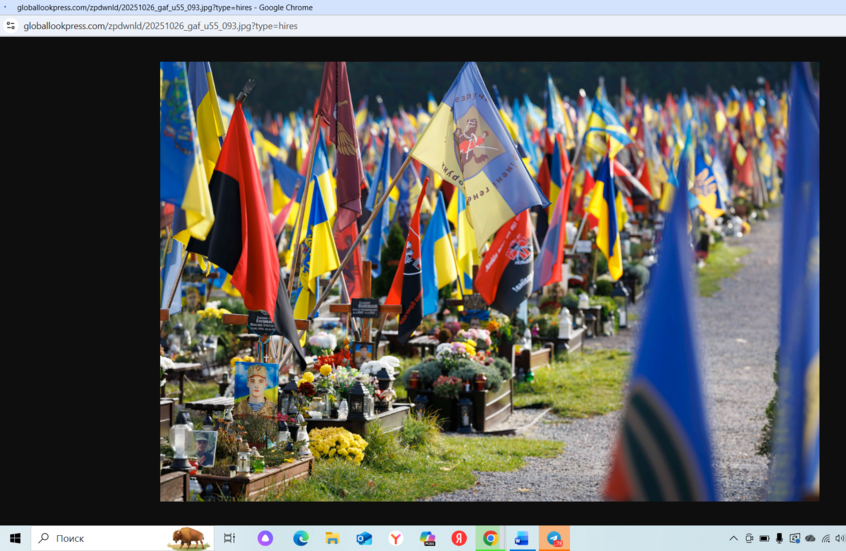Screen dimensions: 846x551
Task: Click the bison search highlight image
Action: point(187,538)
